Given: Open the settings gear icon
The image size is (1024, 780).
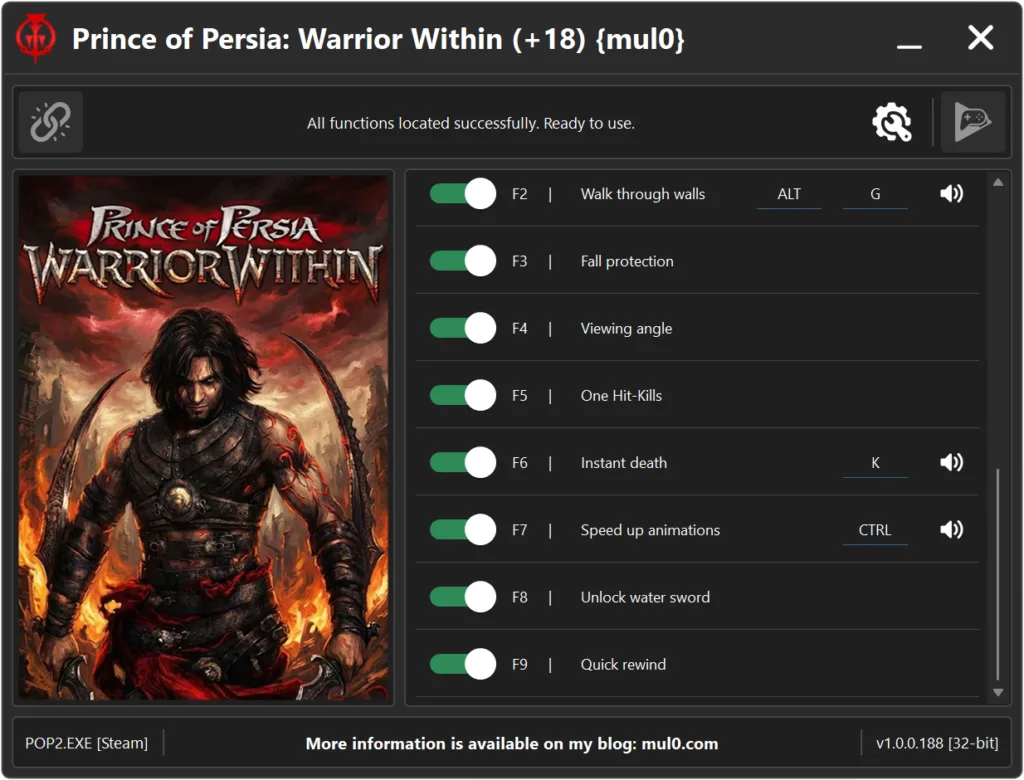Looking at the screenshot, I should [x=892, y=122].
